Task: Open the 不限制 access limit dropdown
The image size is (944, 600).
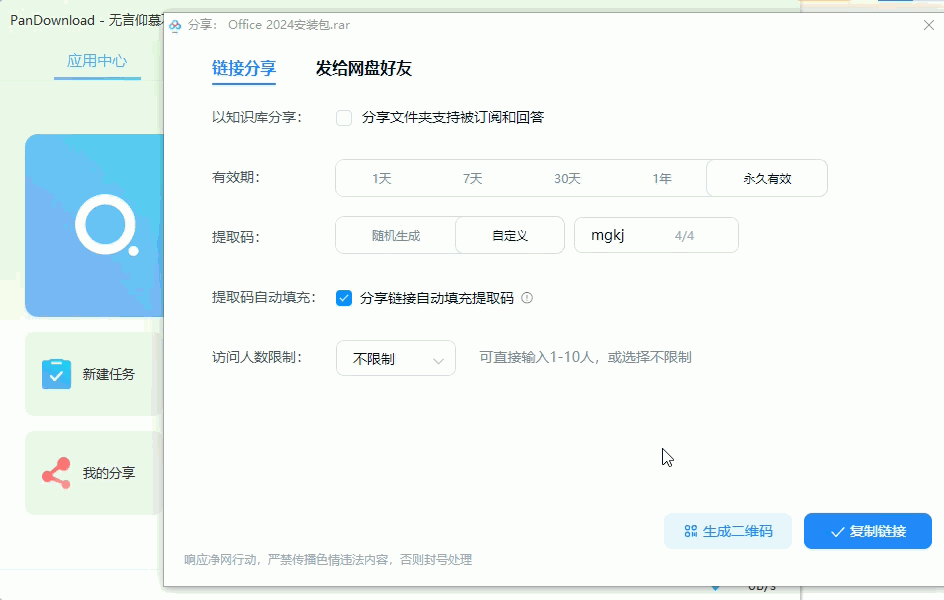Action: click(x=395, y=358)
